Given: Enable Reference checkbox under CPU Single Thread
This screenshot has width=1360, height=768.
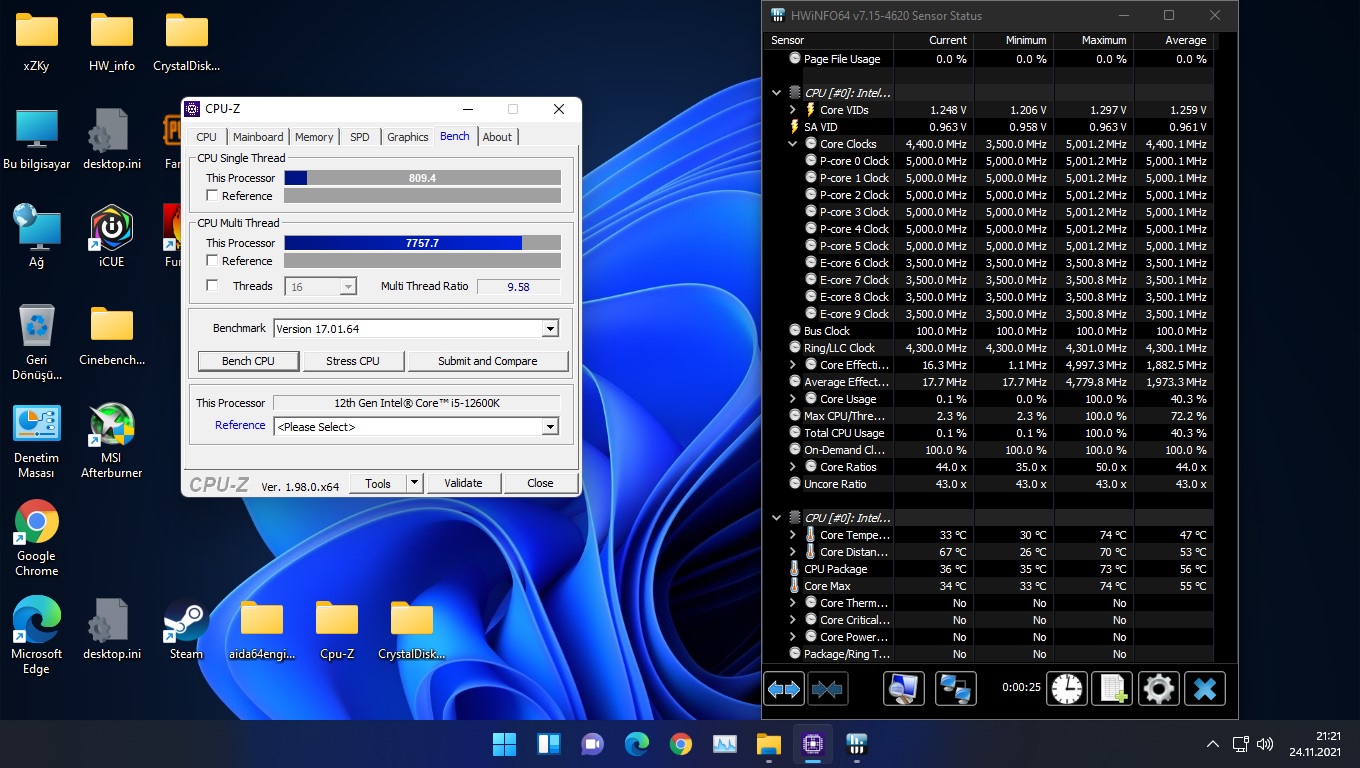Looking at the screenshot, I should coord(212,196).
